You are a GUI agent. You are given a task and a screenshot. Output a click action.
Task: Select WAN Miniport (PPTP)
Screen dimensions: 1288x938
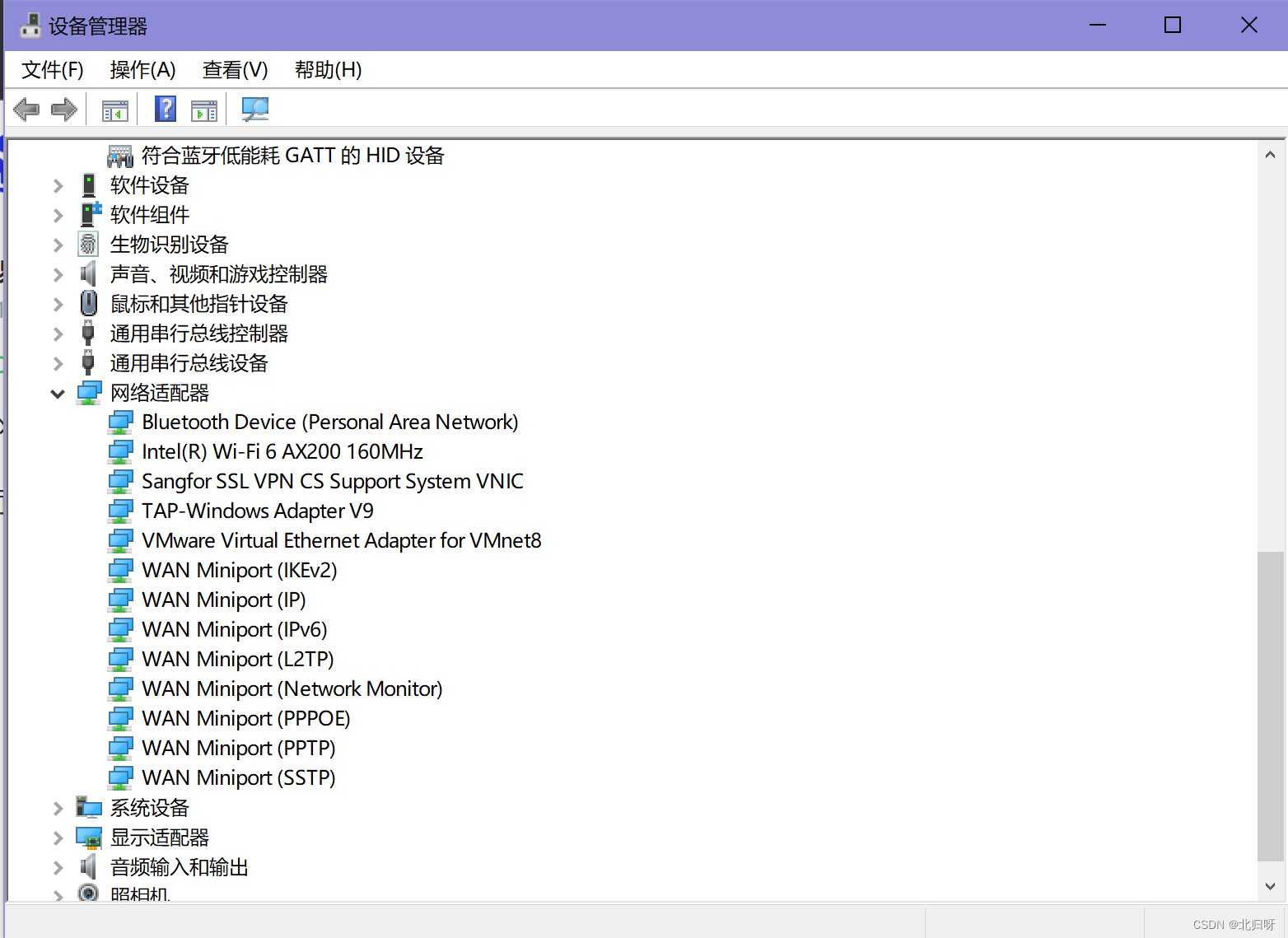(239, 748)
